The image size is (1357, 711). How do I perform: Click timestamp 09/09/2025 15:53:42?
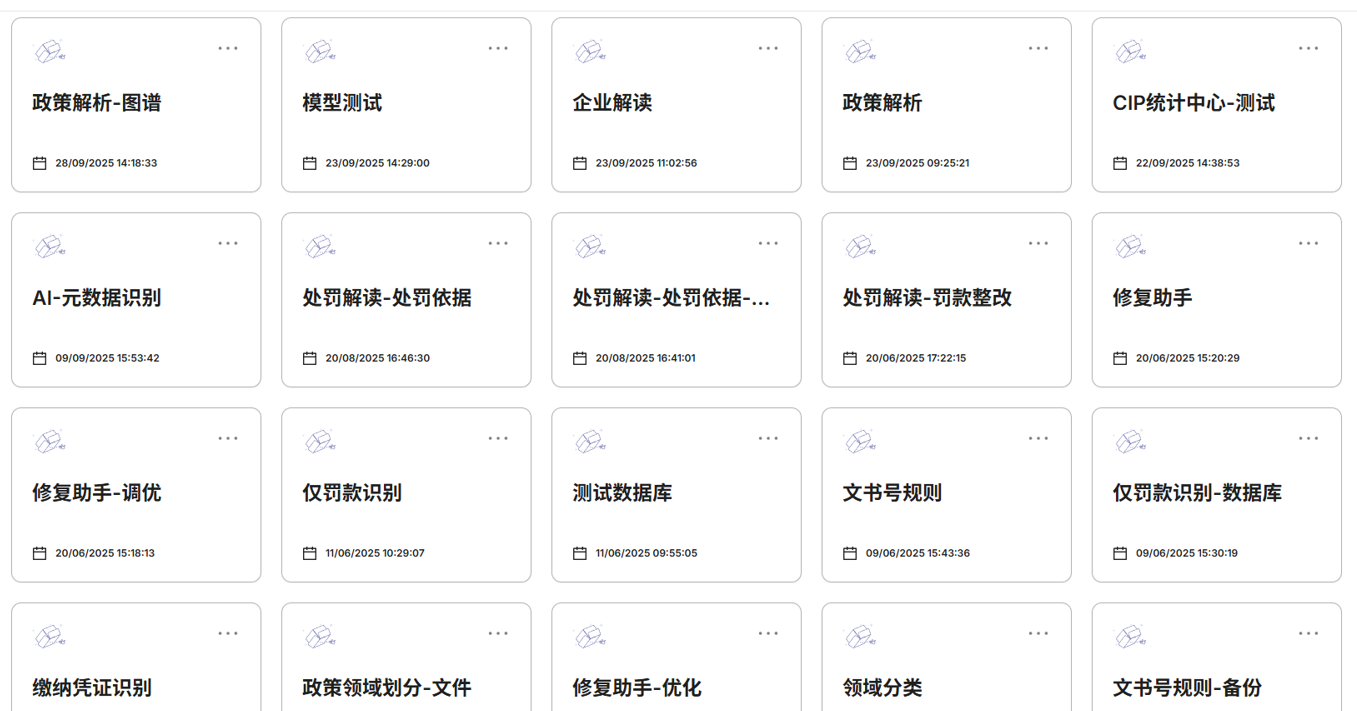pyautogui.click(x=107, y=358)
